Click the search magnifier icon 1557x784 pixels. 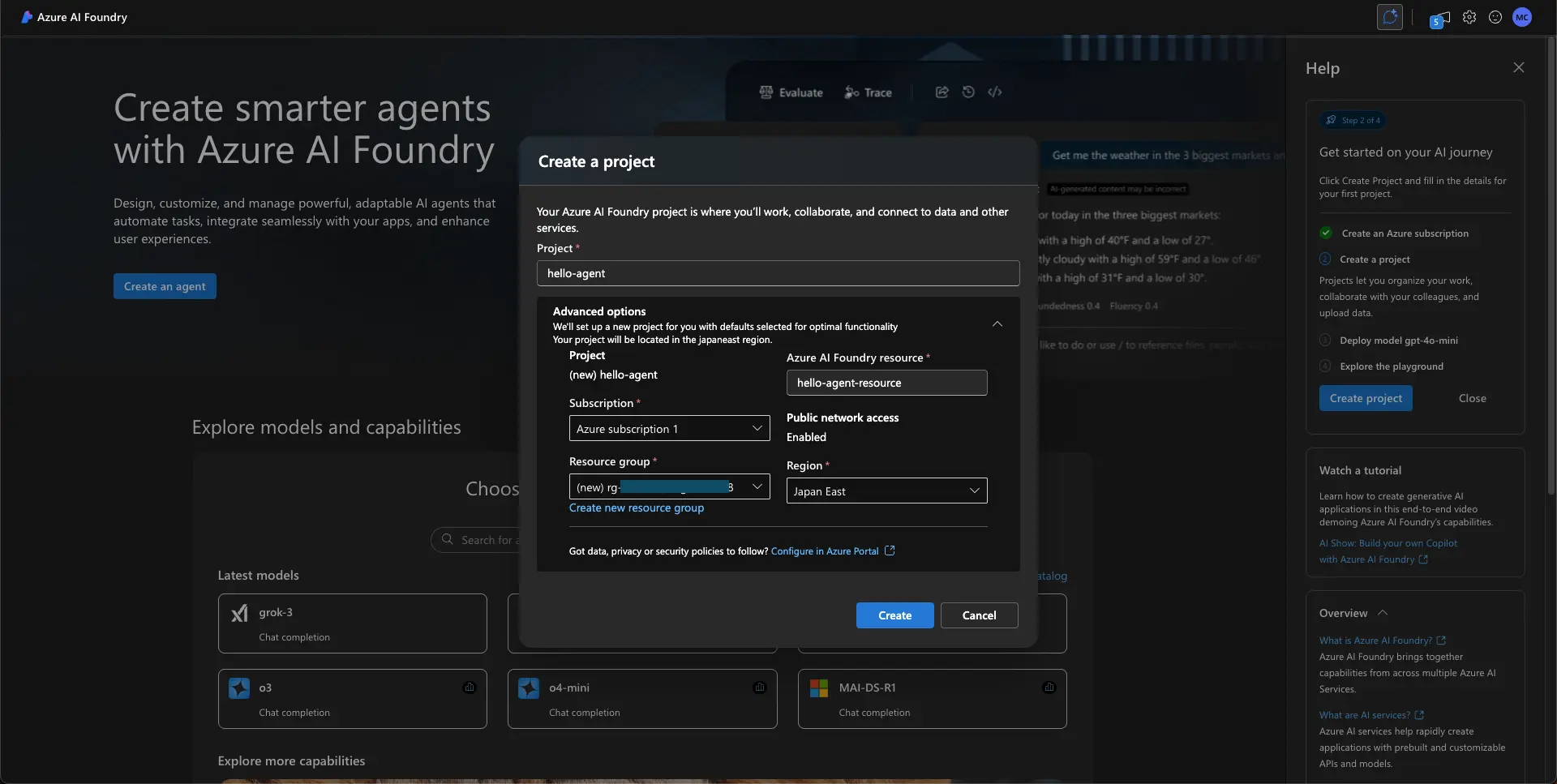pyautogui.click(x=448, y=539)
